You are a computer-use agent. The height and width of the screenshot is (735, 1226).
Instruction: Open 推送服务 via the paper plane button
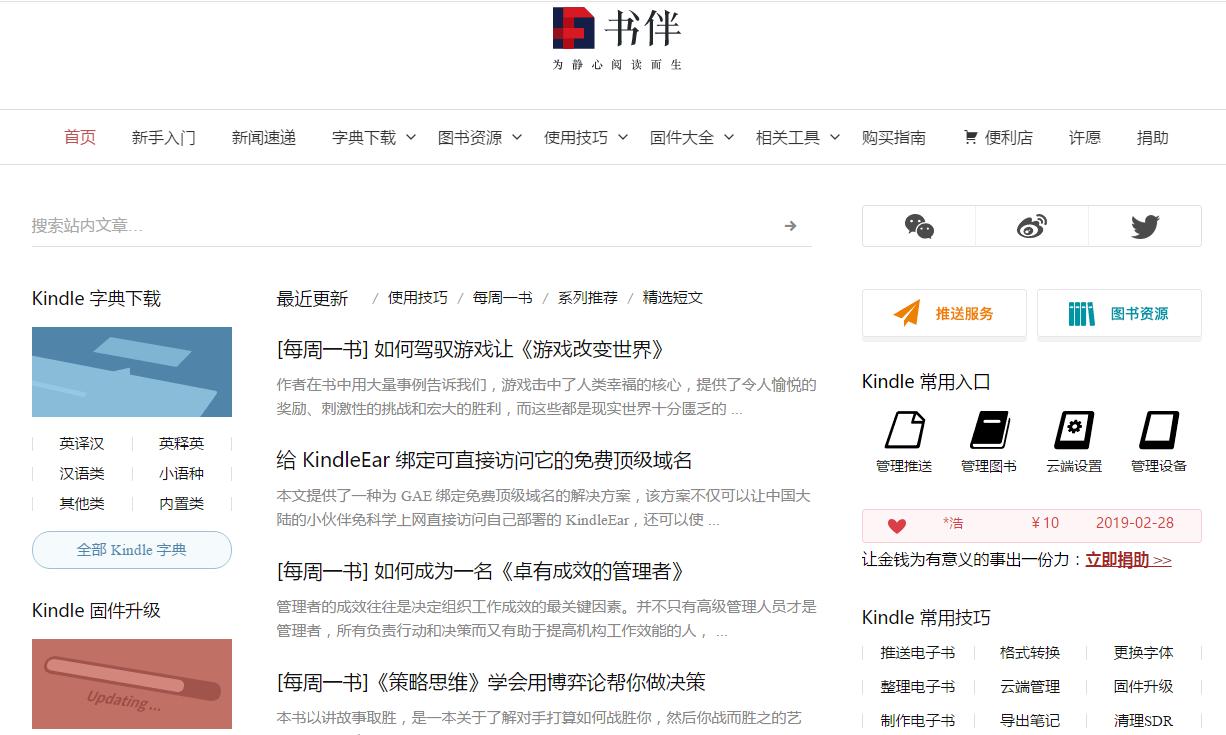943,313
